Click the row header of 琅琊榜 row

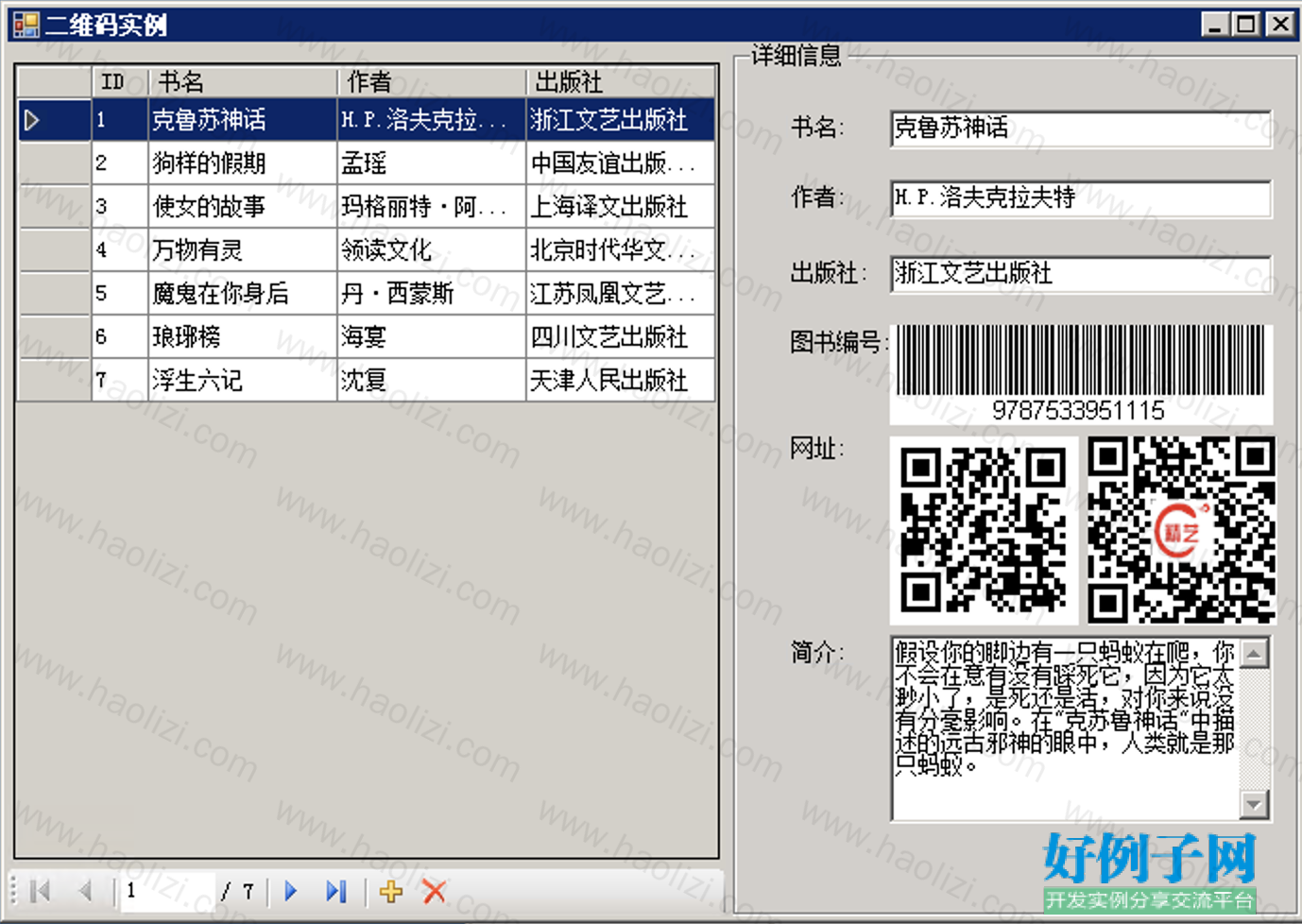click(x=55, y=337)
